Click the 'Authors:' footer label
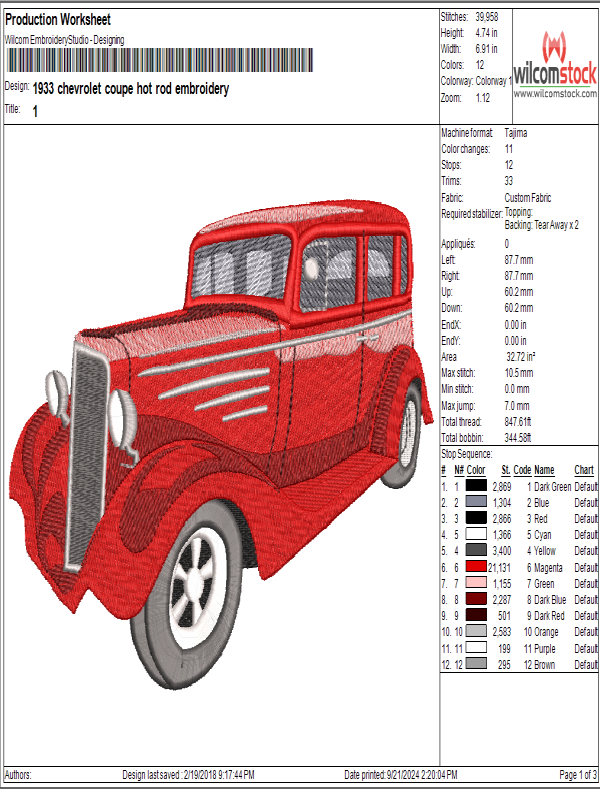Screen dimensions: 600x789 [18, 775]
